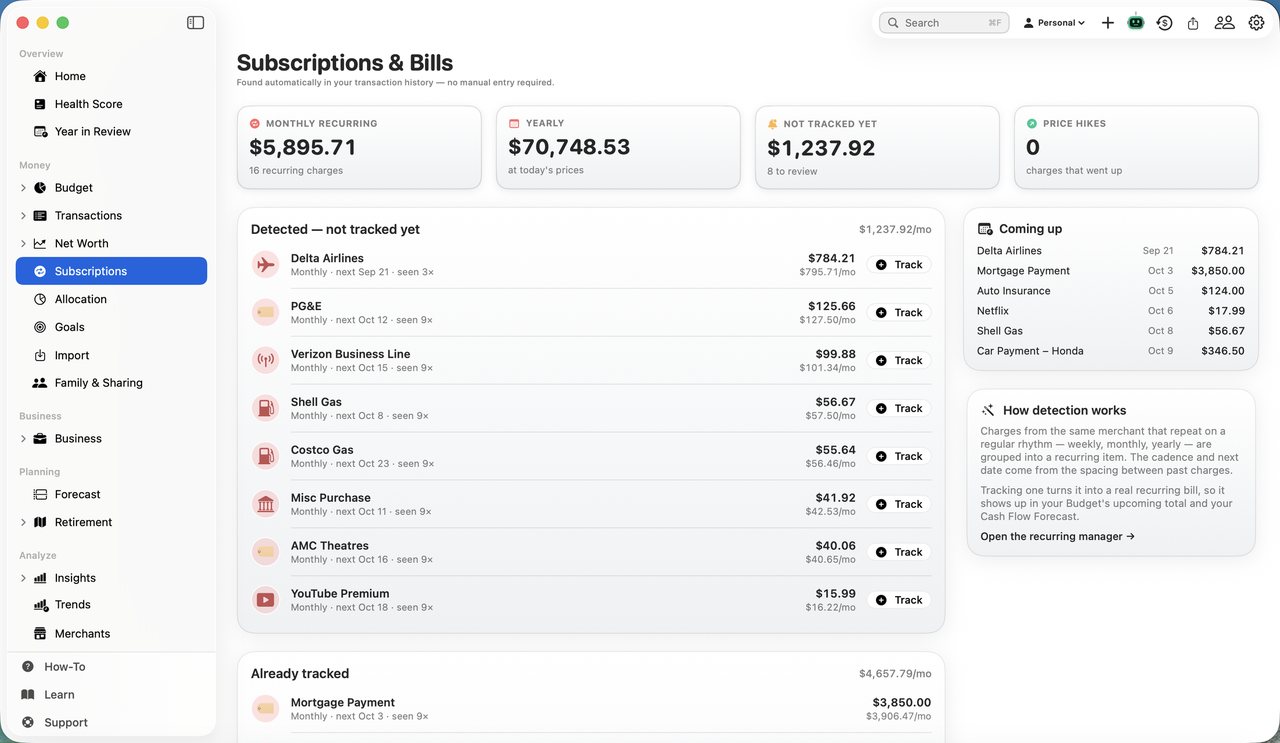Click Auto Insurance in Coming up list
Viewport: 1280px width, 743px height.
pyautogui.click(x=1111, y=291)
